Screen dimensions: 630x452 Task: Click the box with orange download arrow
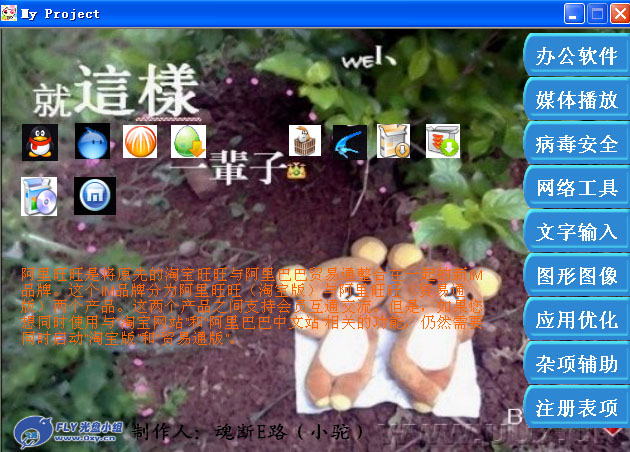pos(394,141)
